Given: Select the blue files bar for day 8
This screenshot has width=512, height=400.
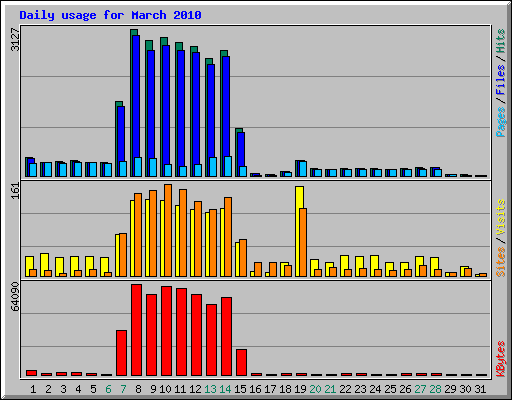Looking at the screenshot, I should tap(136, 97).
